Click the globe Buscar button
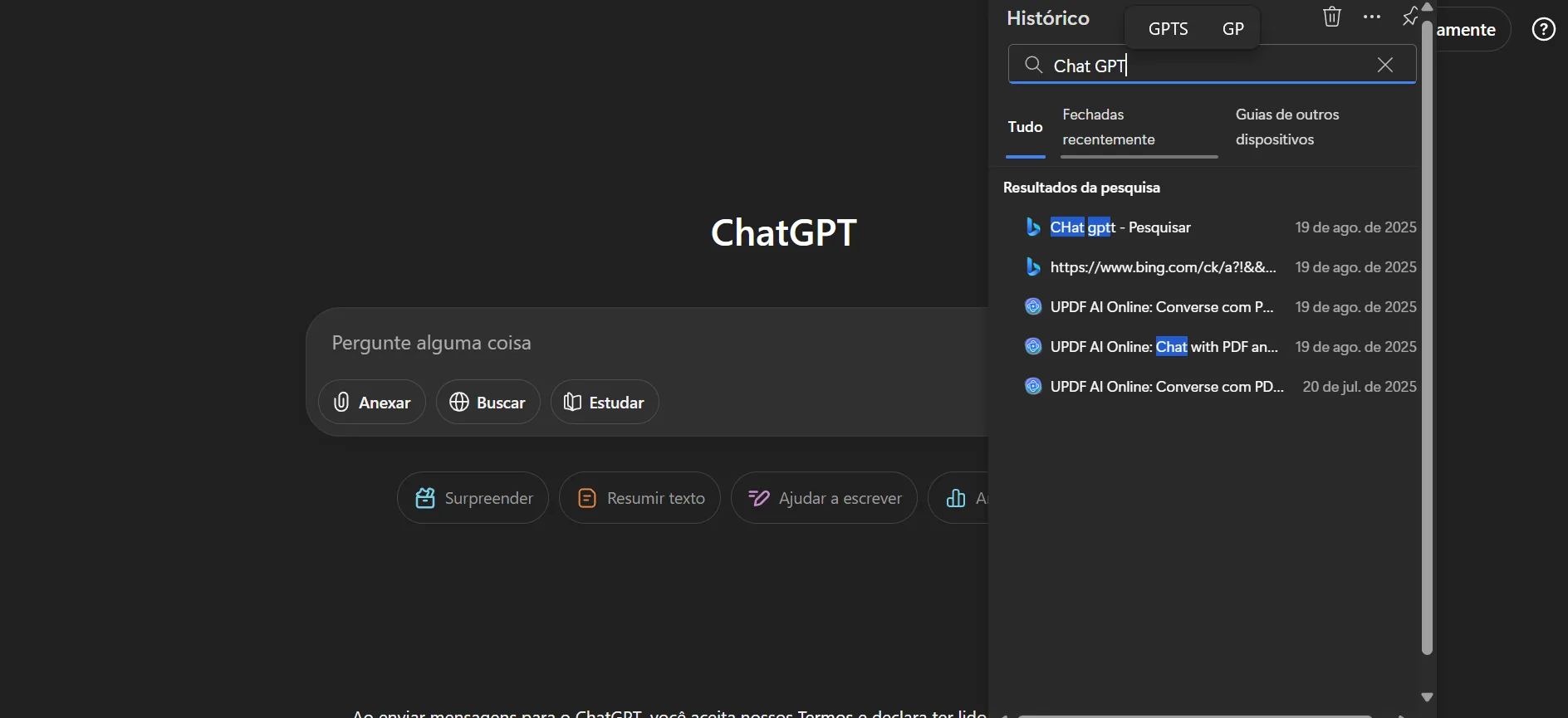 pos(488,403)
